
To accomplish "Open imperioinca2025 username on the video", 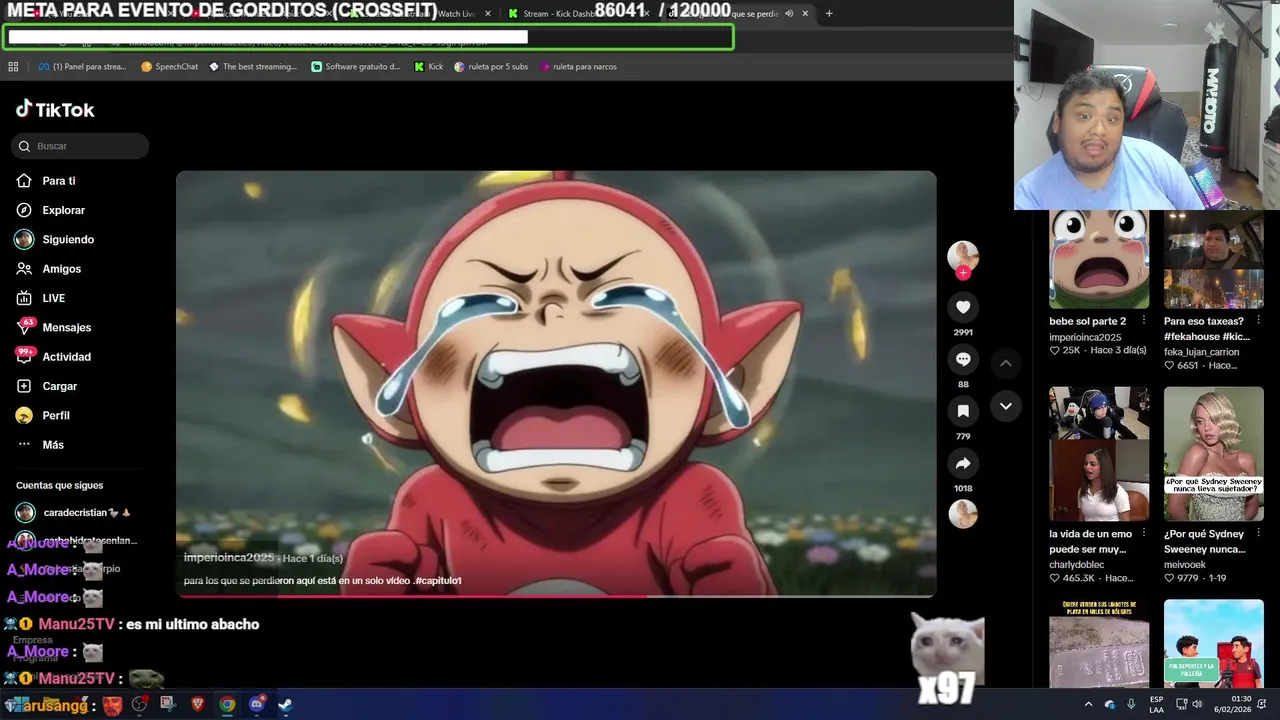I will 229,558.
